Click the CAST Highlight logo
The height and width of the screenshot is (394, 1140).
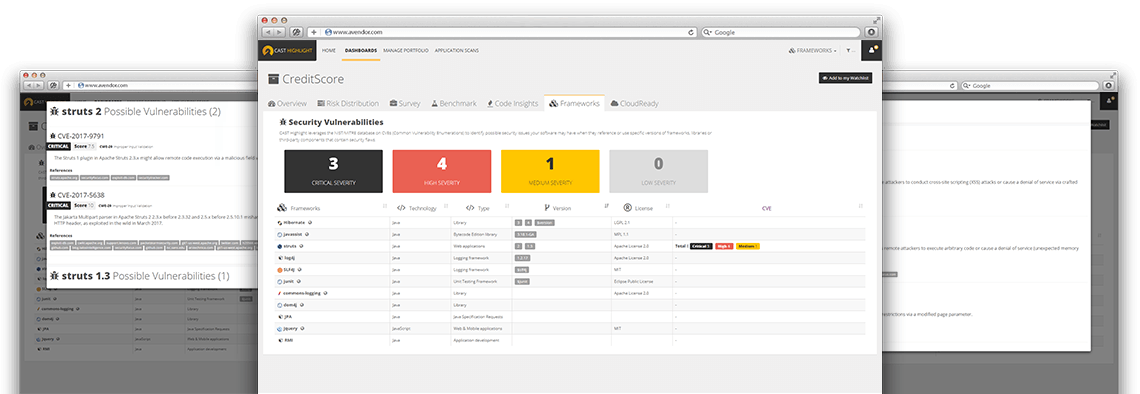click(x=286, y=51)
